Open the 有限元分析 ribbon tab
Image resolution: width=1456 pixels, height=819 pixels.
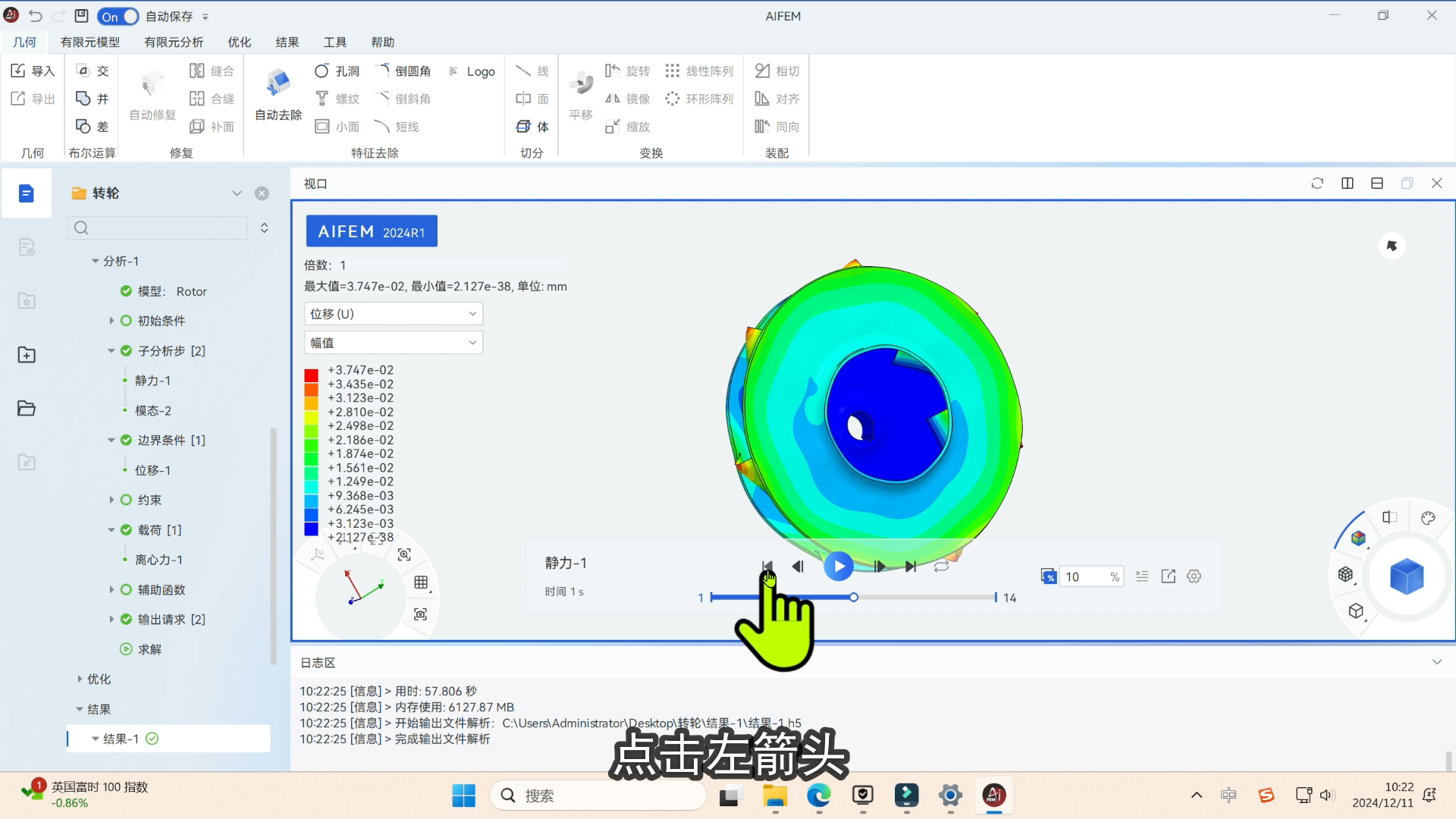click(x=174, y=42)
